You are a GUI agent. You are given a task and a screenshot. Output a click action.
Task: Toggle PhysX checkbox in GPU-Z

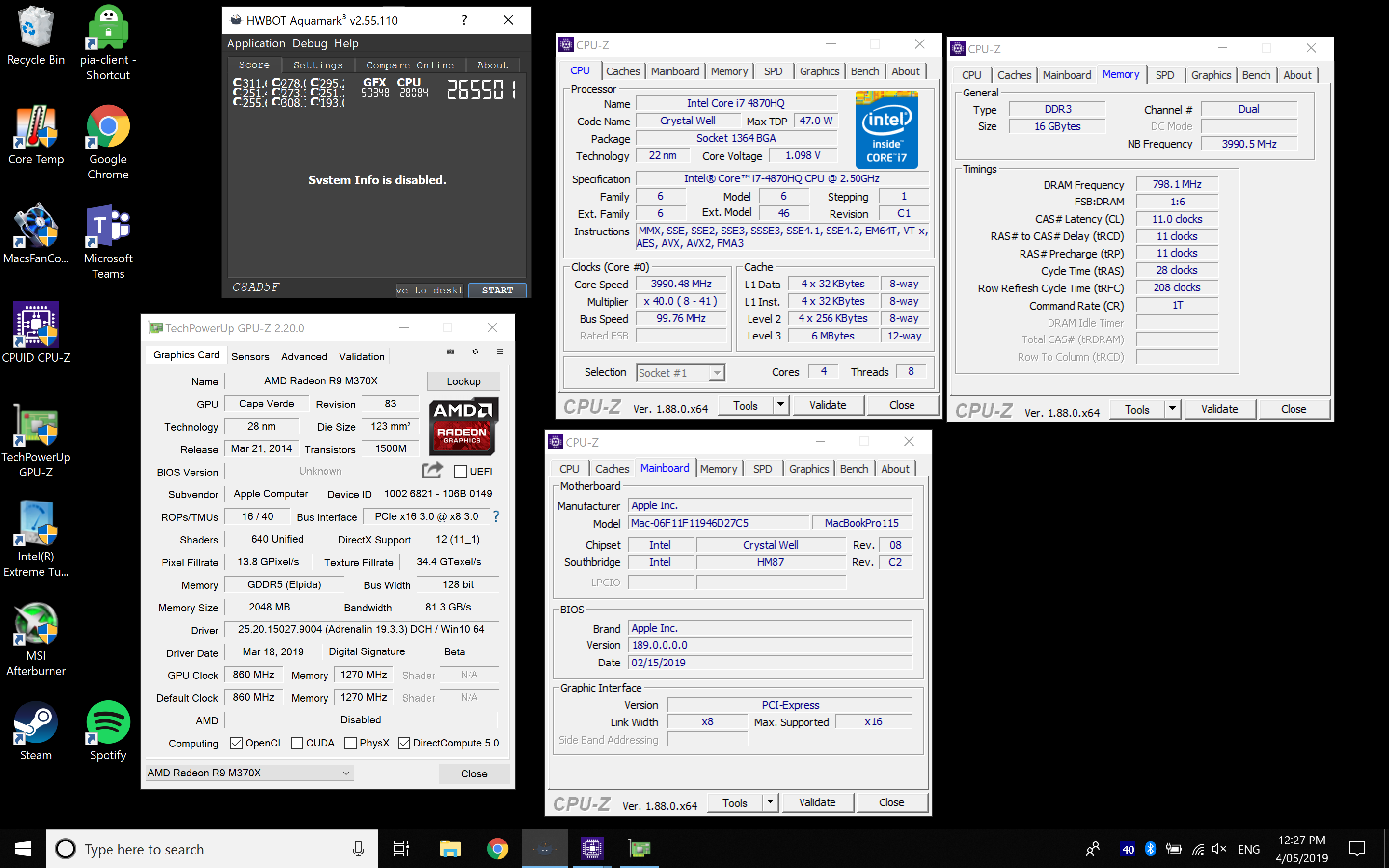point(351,743)
